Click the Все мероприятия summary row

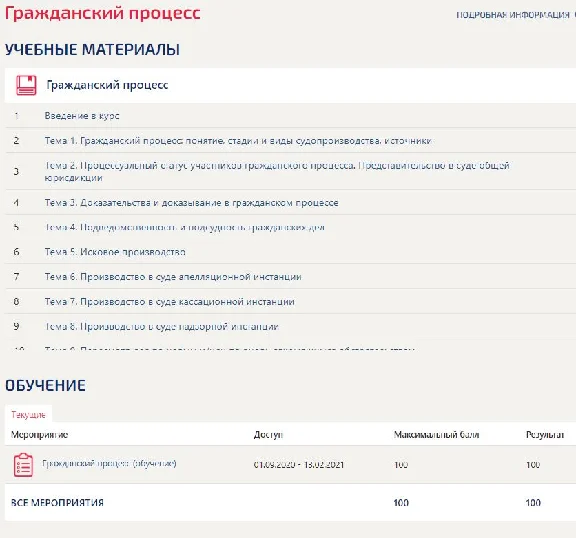tap(290, 502)
